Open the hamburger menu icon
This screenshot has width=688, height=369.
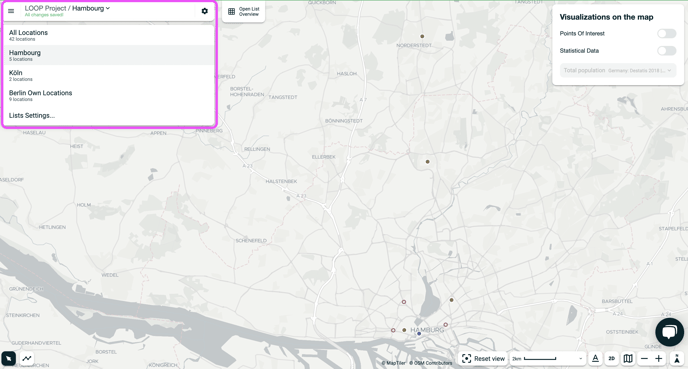tap(11, 11)
